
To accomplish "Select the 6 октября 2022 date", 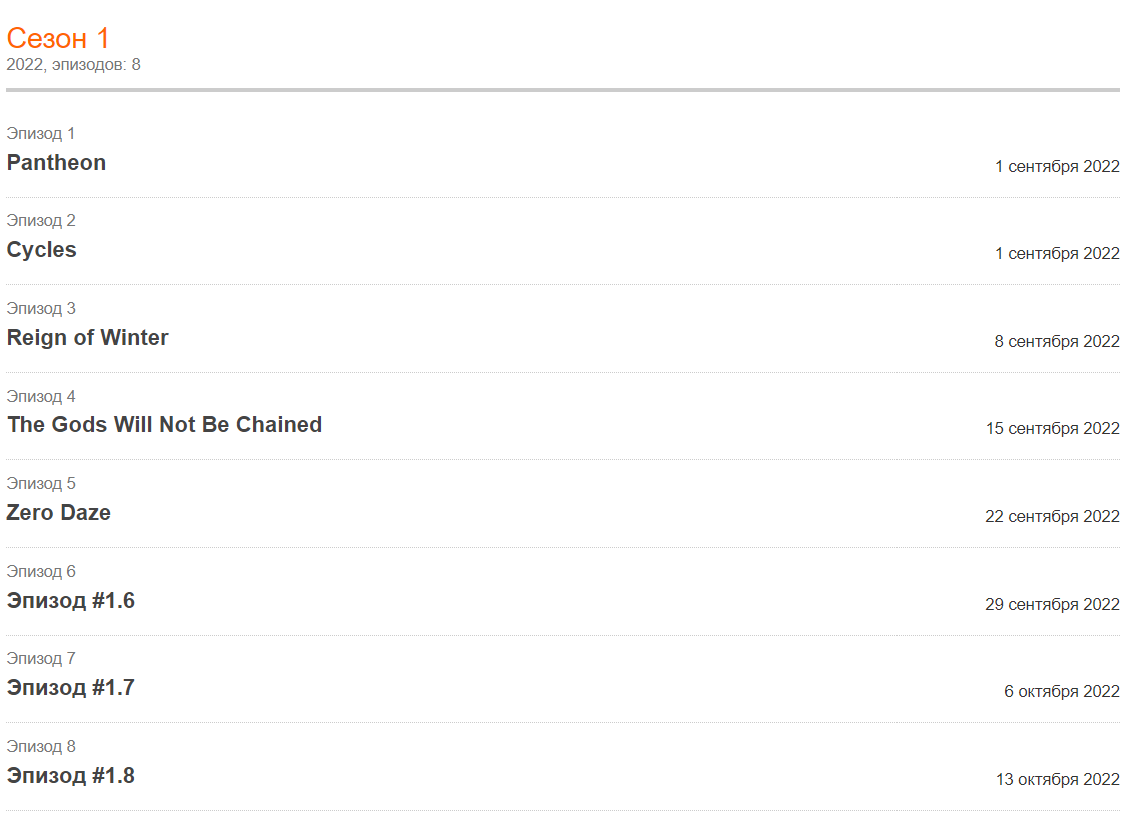I will pyautogui.click(x=1062, y=692).
